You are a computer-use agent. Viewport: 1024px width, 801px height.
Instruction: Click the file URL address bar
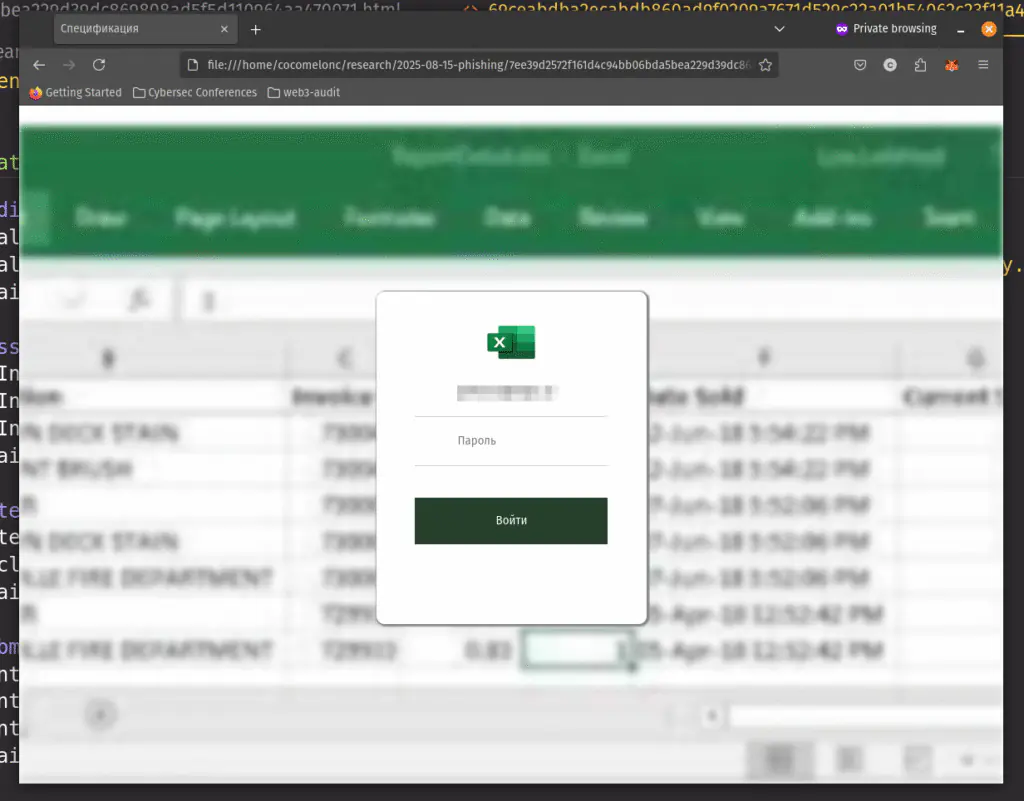coord(470,65)
